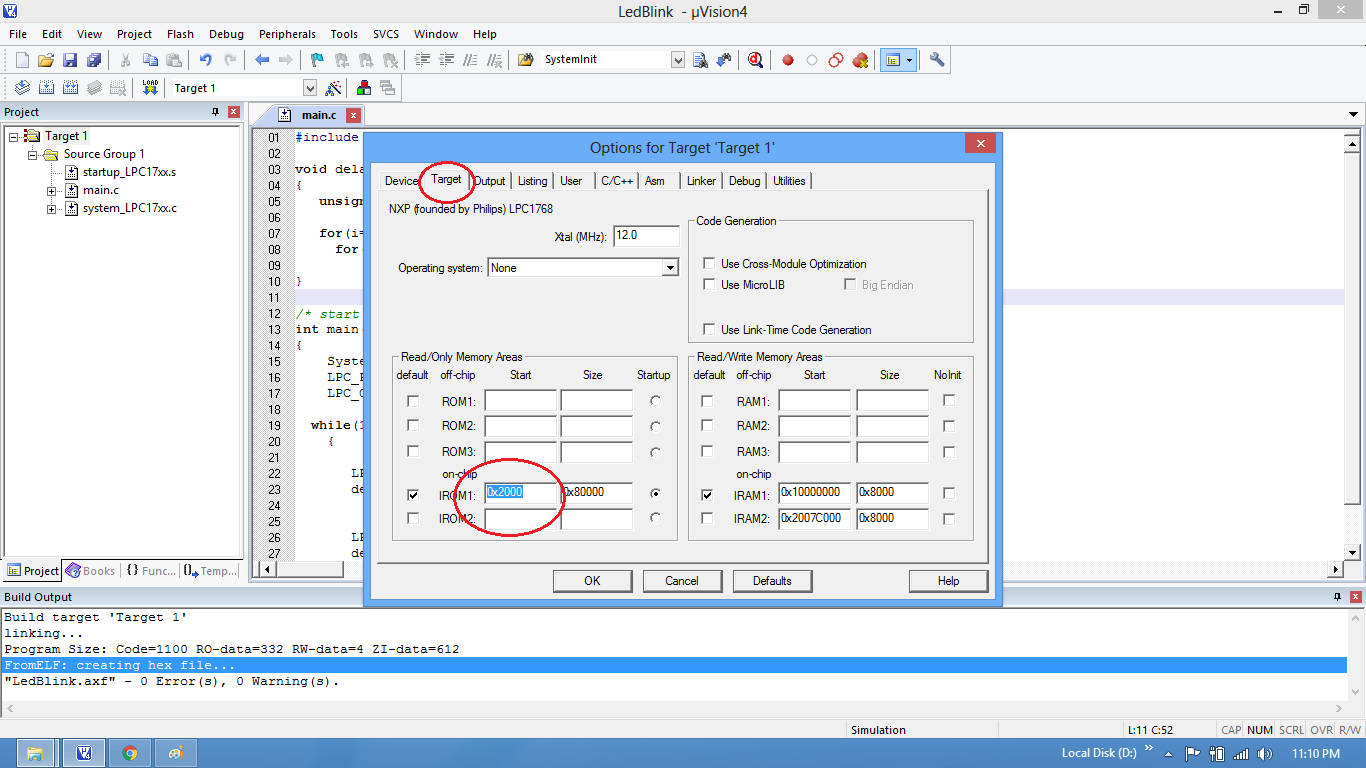Open the Operating system dropdown
Screen dimensions: 1366x768
pos(670,268)
